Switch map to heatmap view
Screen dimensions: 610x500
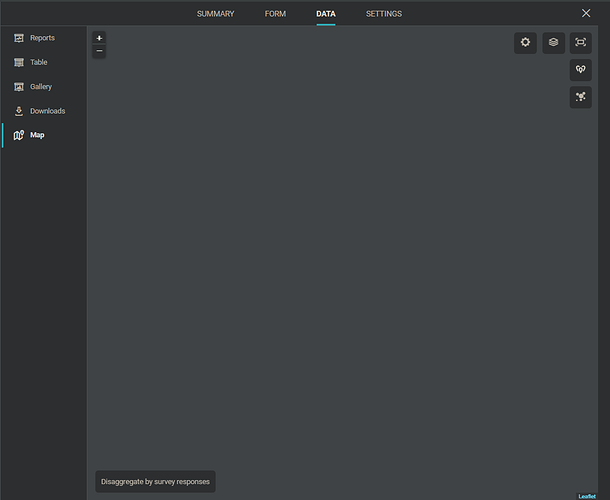581,97
